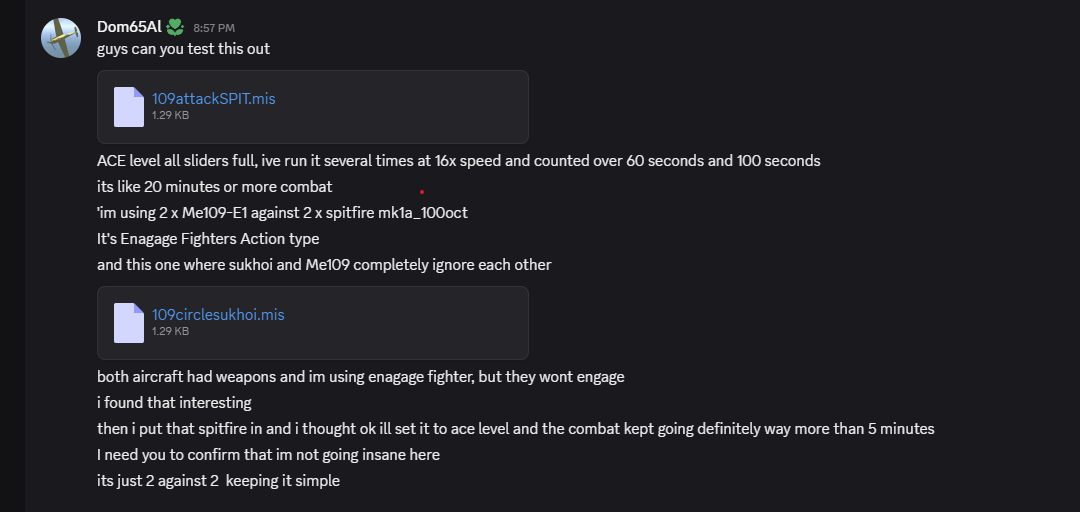This screenshot has height=512, width=1080.
Task: Click the message starting "ACE level all sliders full"
Action: (x=458, y=161)
